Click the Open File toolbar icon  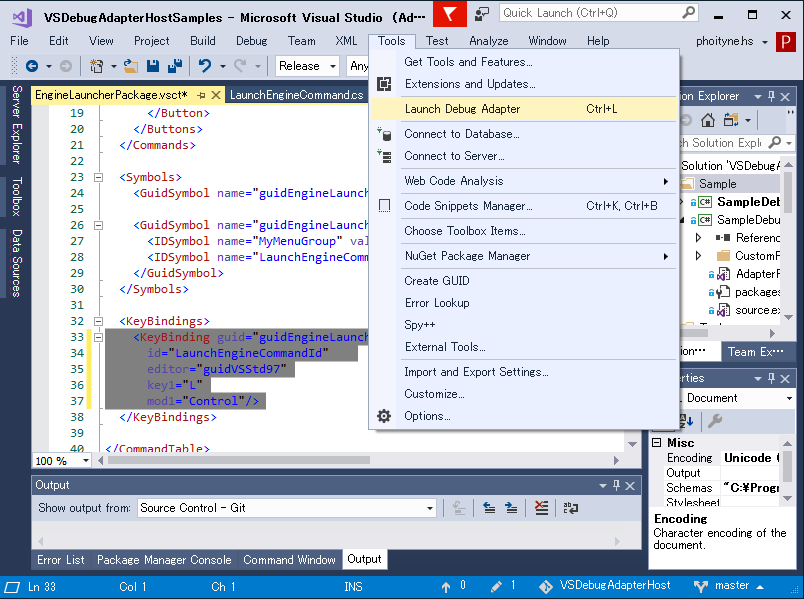coord(131,66)
